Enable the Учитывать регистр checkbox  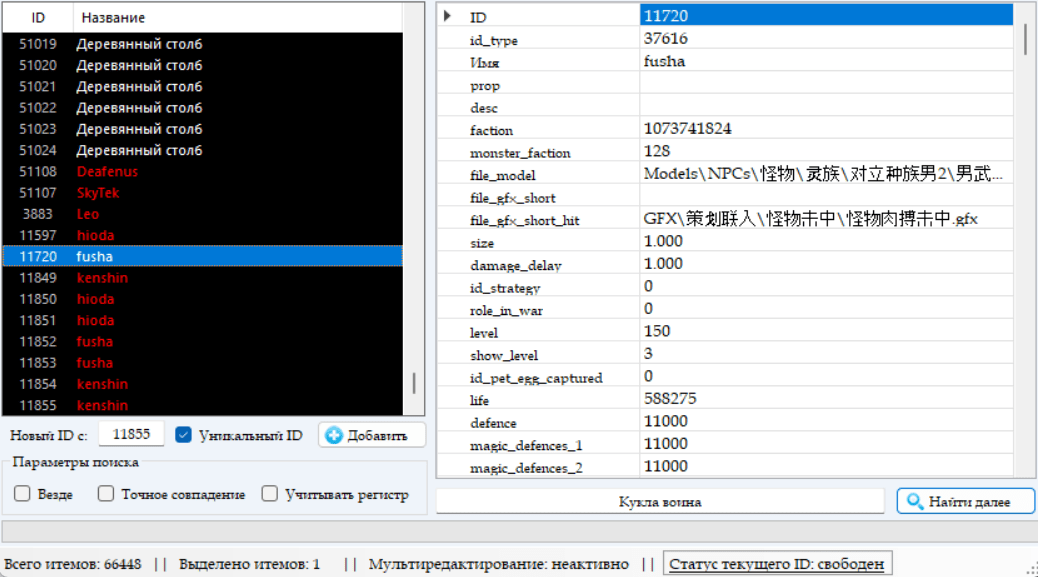coord(270,493)
